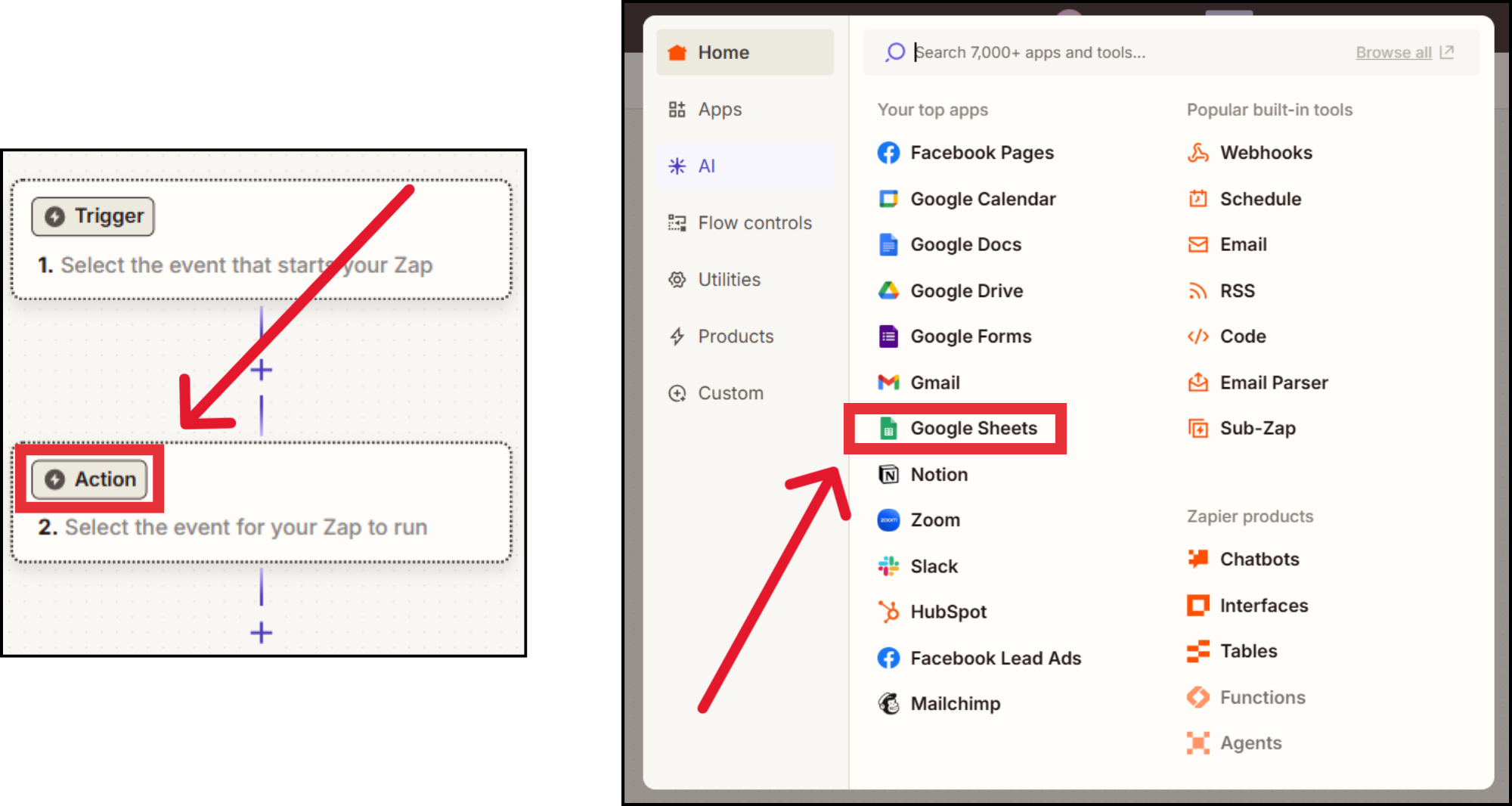Image resolution: width=1512 pixels, height=806 pixels.
Task: Pick the Email tool icon
Action: pos(1198,245)
